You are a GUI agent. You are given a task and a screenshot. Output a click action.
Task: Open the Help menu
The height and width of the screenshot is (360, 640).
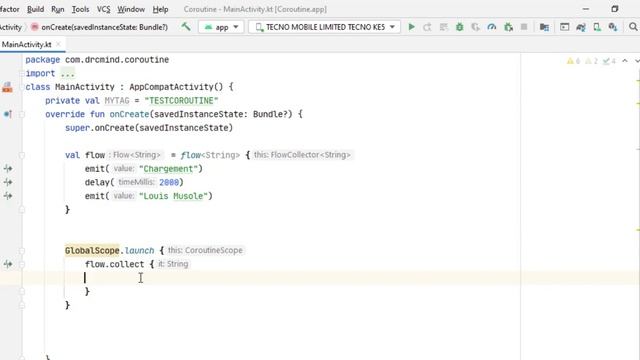(160, 9)
